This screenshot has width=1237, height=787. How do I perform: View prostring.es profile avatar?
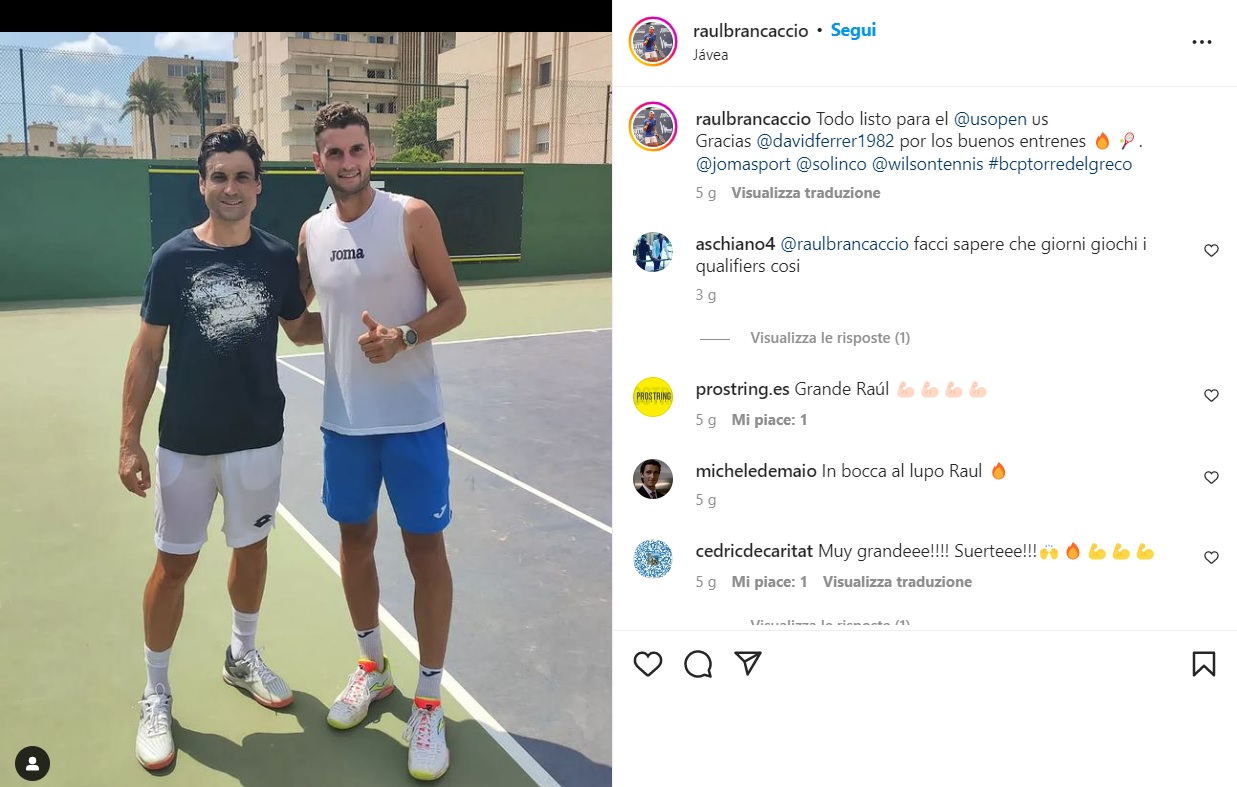coord(653,397)
